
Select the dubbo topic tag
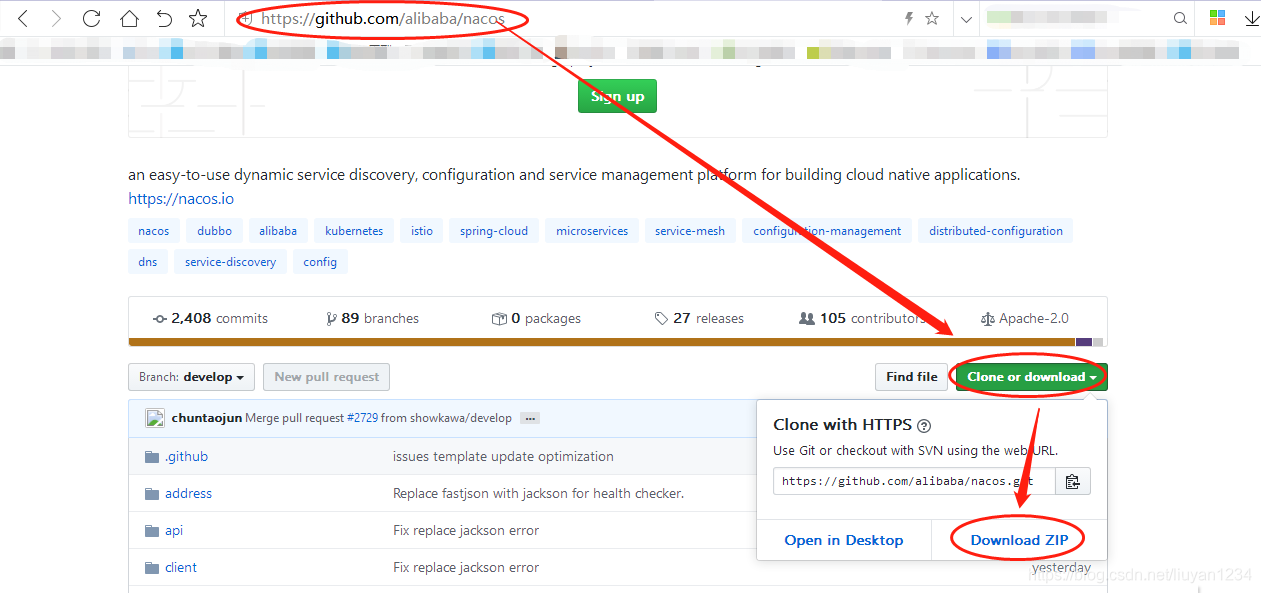tap(214, 231)
